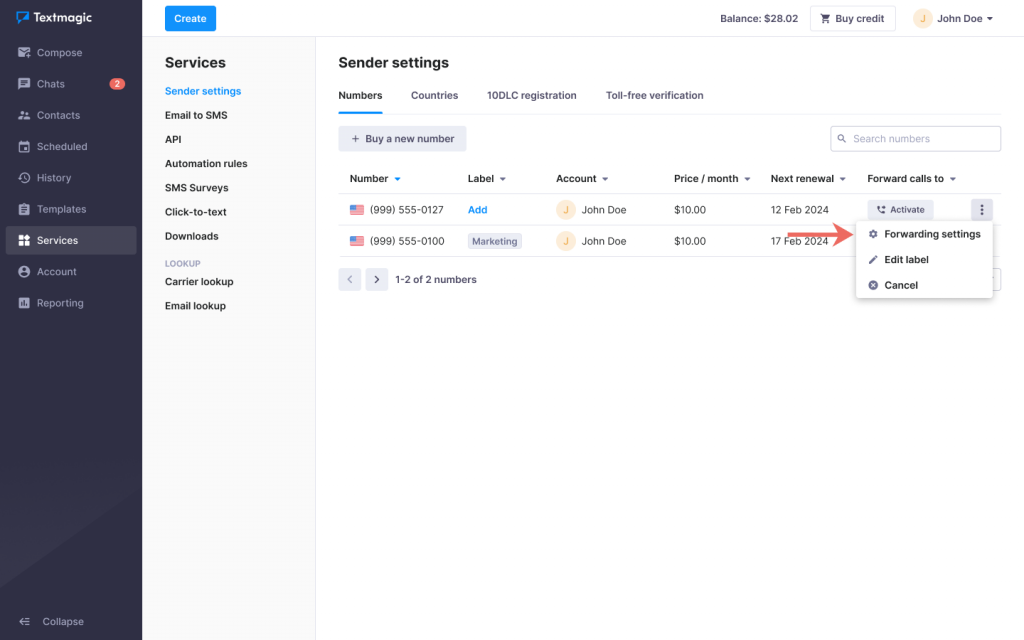Open the John Doe account dropdown
This screenshot has width=1024, height=640.
pyautogui.click(x=953, y=18)
